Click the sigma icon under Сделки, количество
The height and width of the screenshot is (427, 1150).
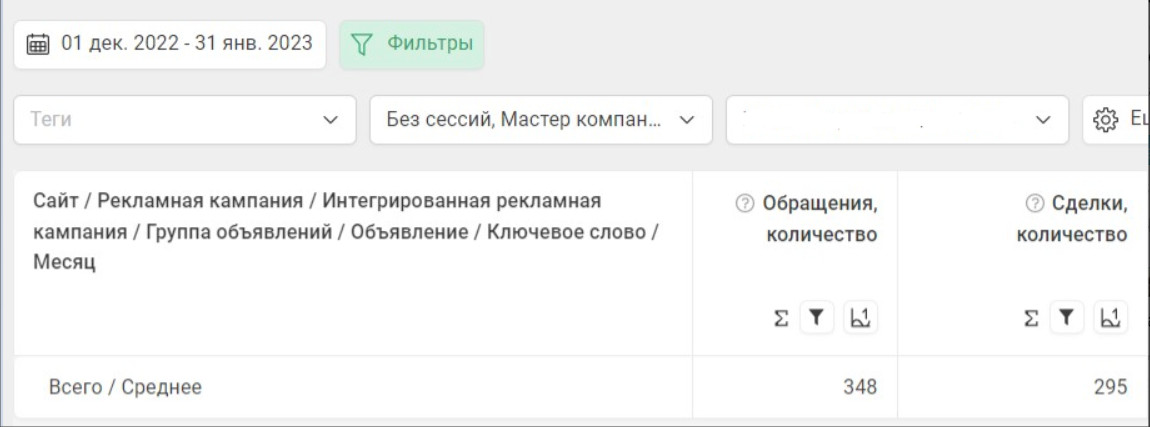pyautogui.click(x=1031, y=318)
